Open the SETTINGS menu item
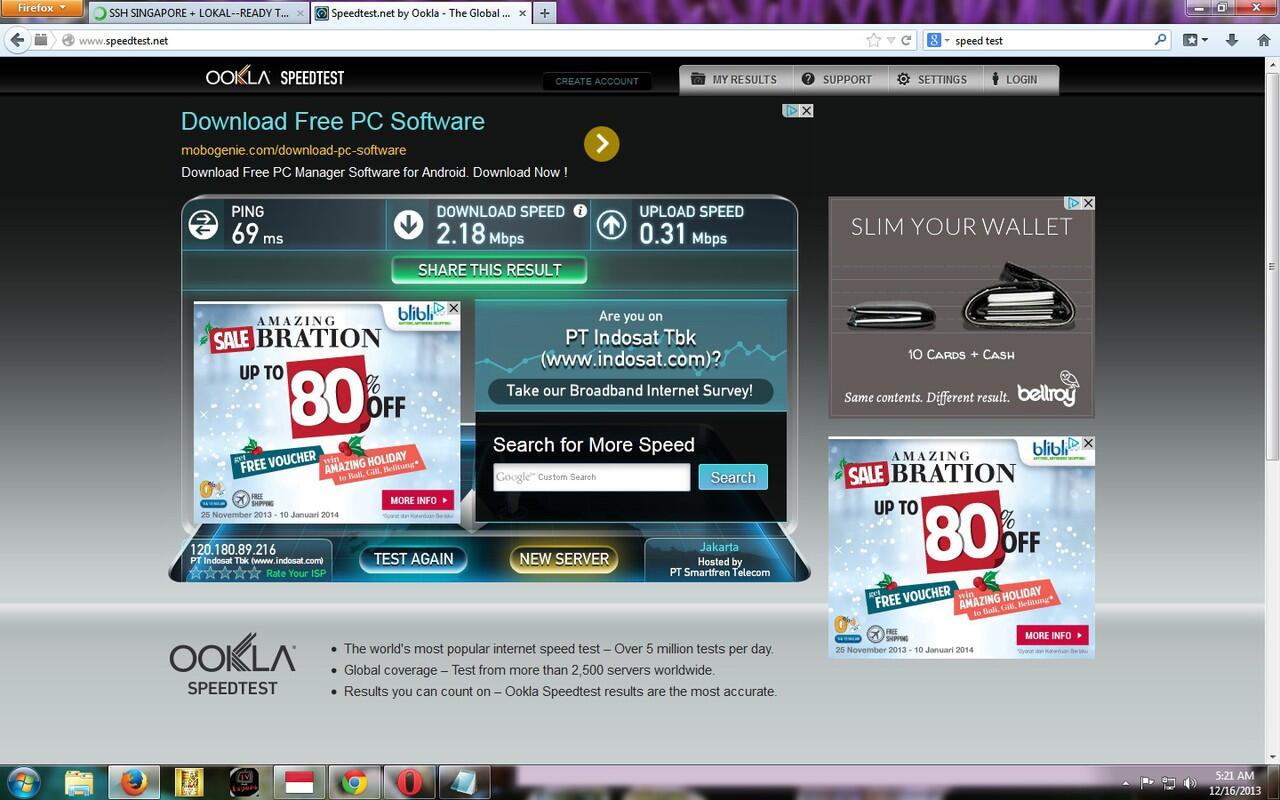 tap(932, 79)
